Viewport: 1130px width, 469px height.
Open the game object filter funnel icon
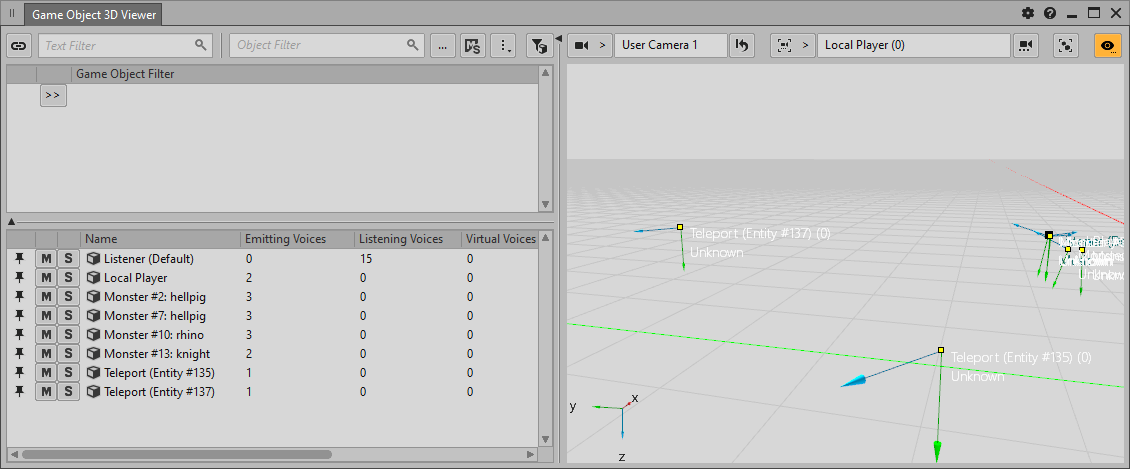539,45
